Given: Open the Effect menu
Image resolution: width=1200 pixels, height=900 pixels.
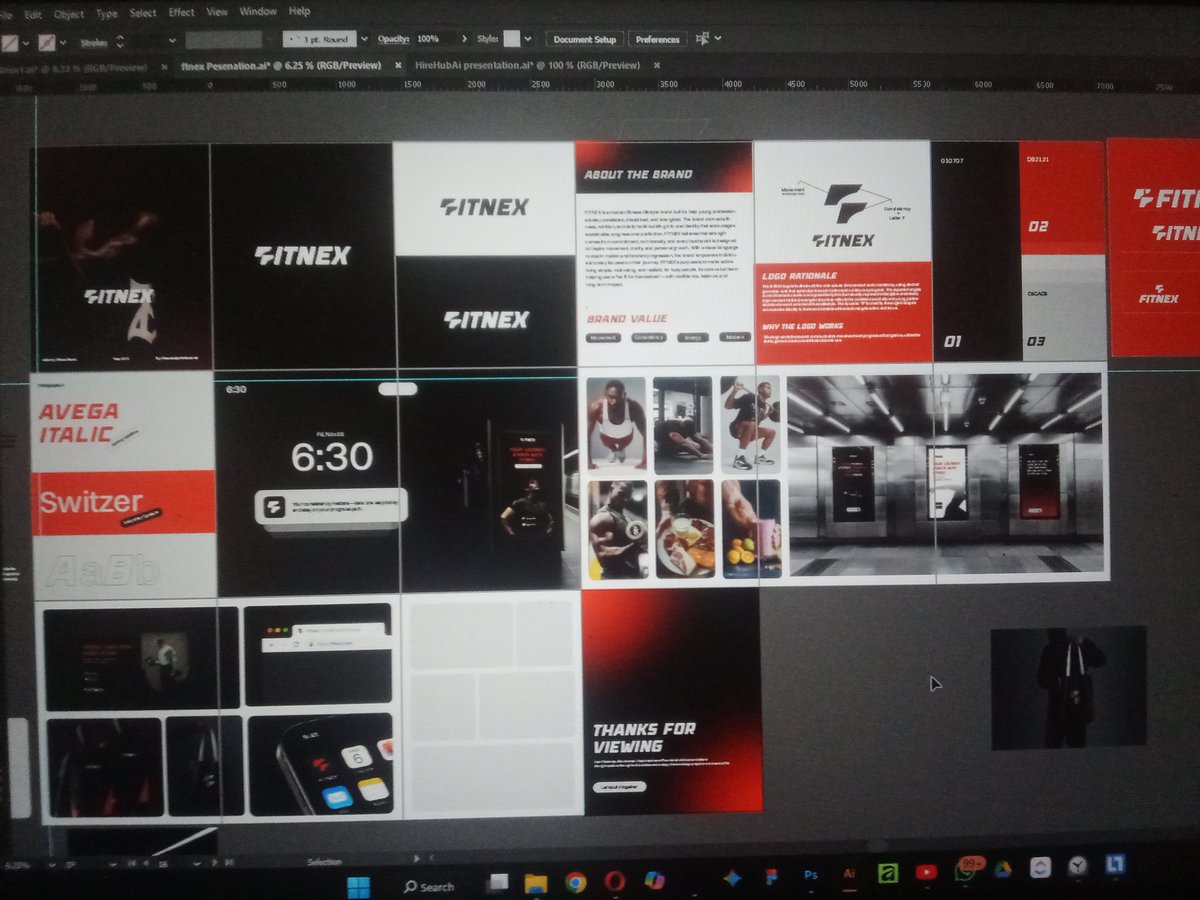Looking at the screenshot, I should pyautogui.click(x=182, y=13).
